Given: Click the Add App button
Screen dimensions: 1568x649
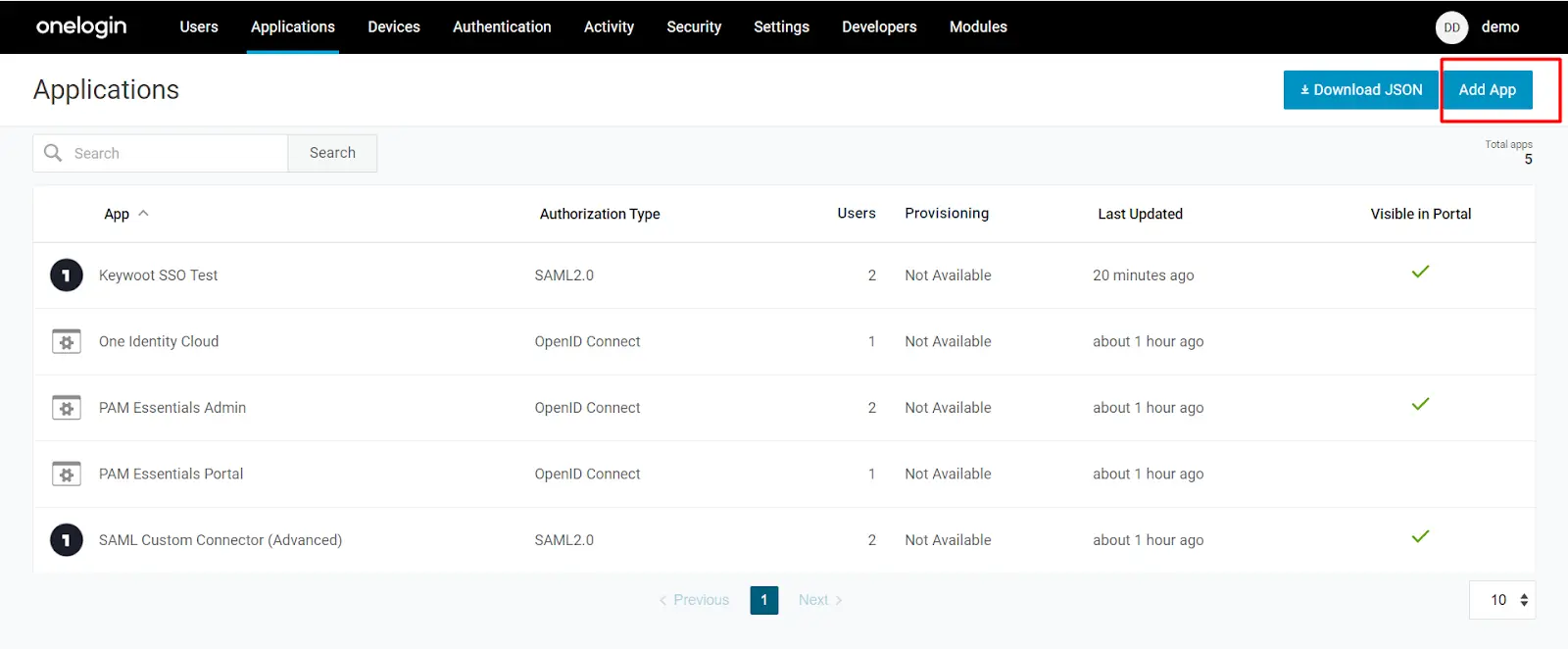Looking at the screenshot, I should pos(1487,89).
